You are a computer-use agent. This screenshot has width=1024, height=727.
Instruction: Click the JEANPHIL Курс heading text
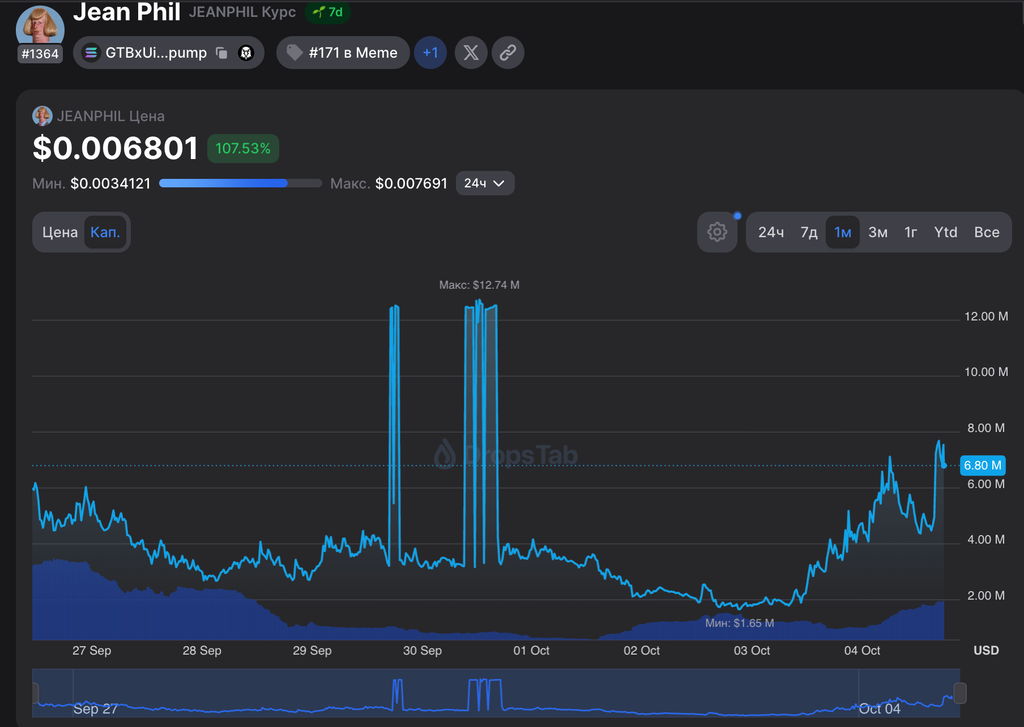242,12
